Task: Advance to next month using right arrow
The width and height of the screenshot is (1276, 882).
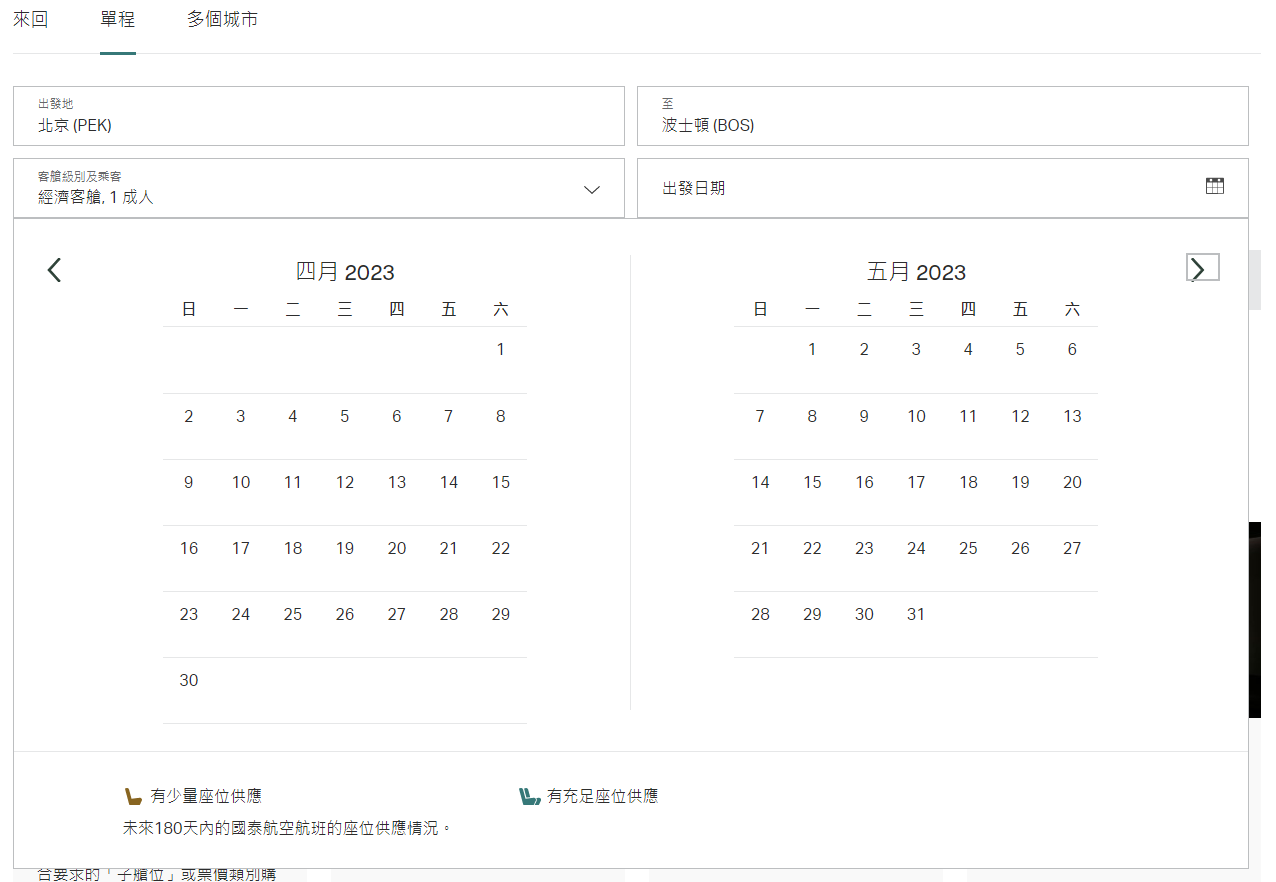Action: (1201, 268)
